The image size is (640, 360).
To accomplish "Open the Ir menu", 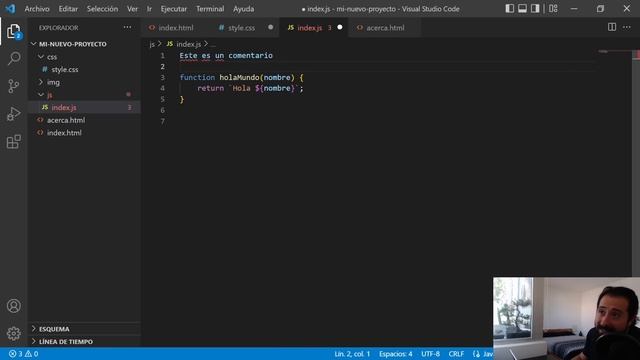I will (x=149, y=9).
